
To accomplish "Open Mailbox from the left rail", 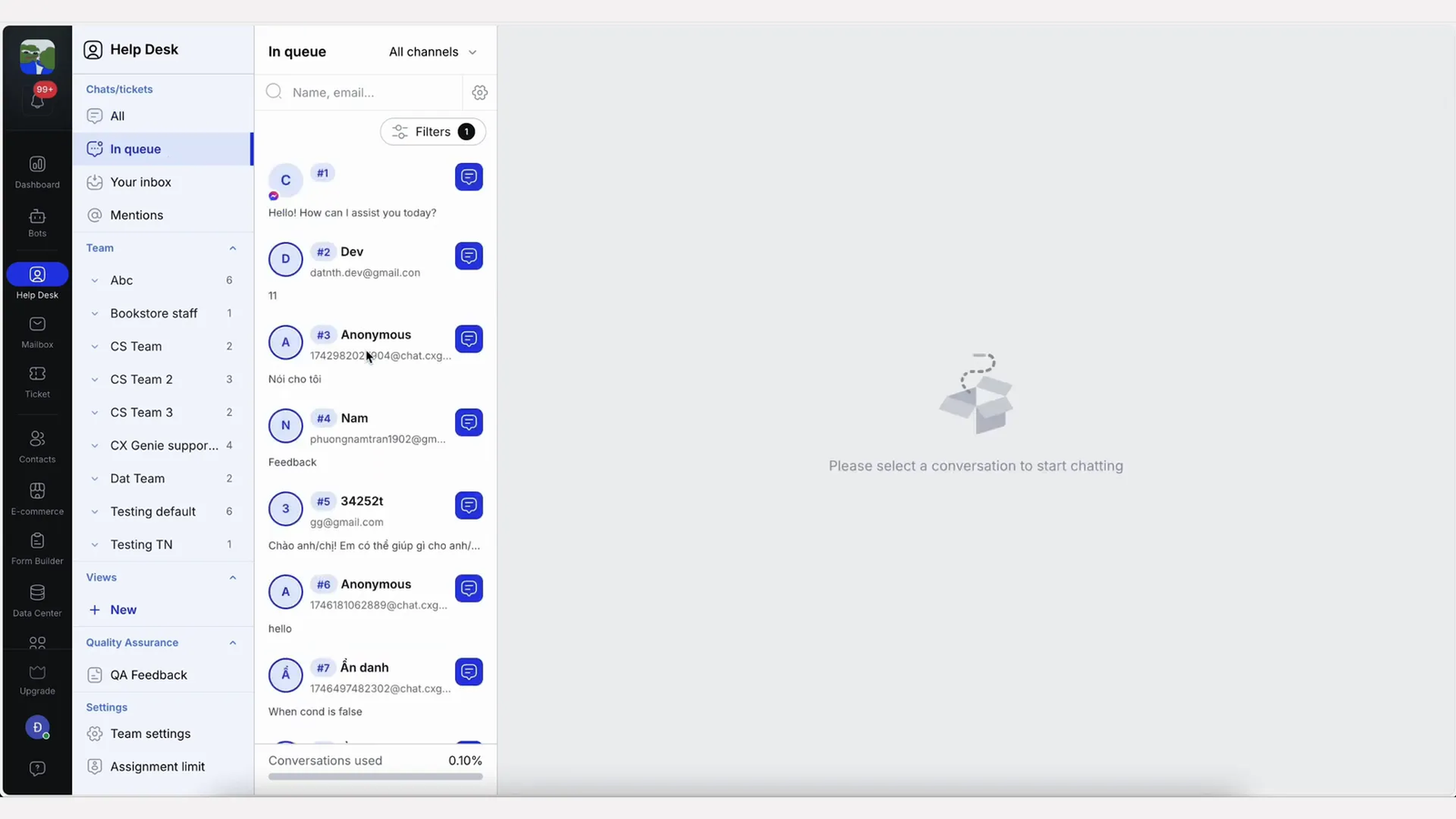I will coord(37,332).
